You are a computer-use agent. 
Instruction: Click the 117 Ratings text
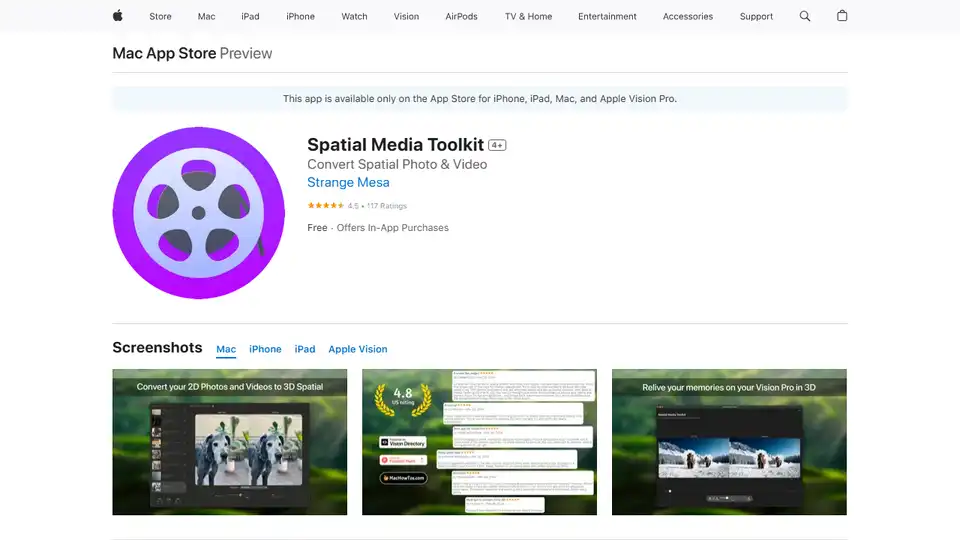pyautogui.click(x=387, y=206)
